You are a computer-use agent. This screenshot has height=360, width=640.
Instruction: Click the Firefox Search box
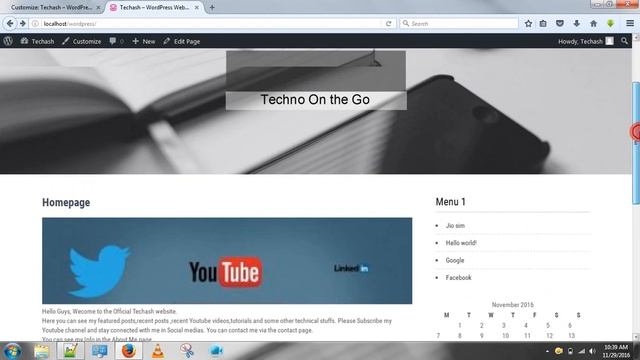point(459,24)
